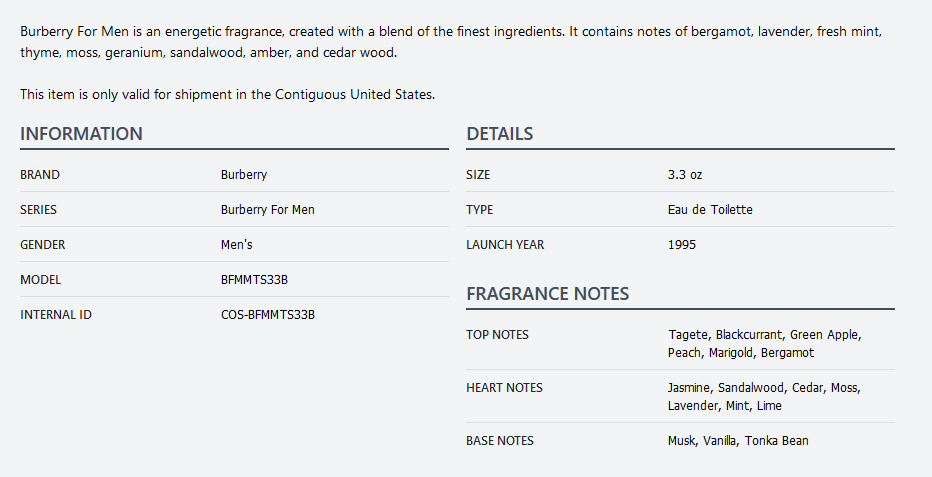Image resolution: width=932 pixels, height=477 pixels.
Task: Click the Contiguous United States shipment notice
Action: tap(227, 95)
